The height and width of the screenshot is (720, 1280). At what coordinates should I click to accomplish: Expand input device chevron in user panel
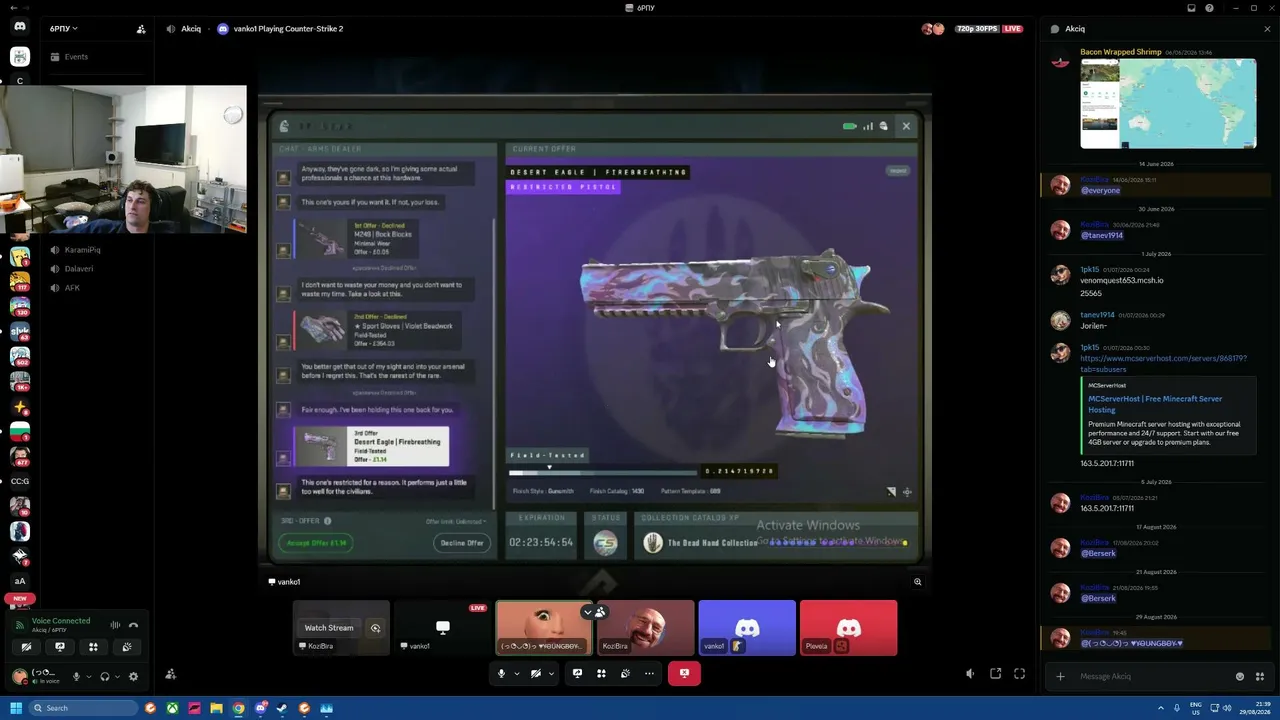pos(89,677)
